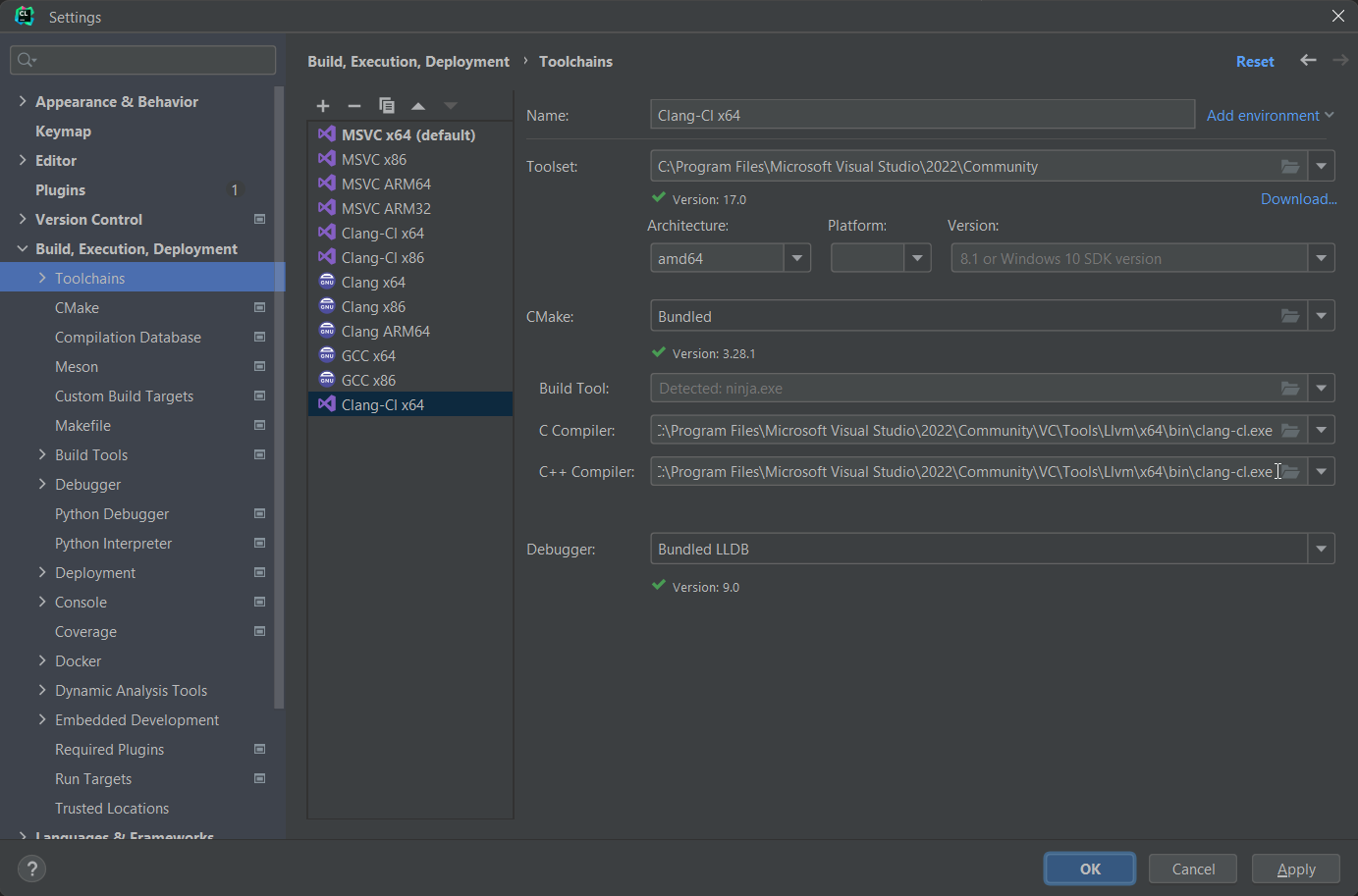Move toolchain down with arrow icon
The image size is (1358, 896).
(451, 106)
